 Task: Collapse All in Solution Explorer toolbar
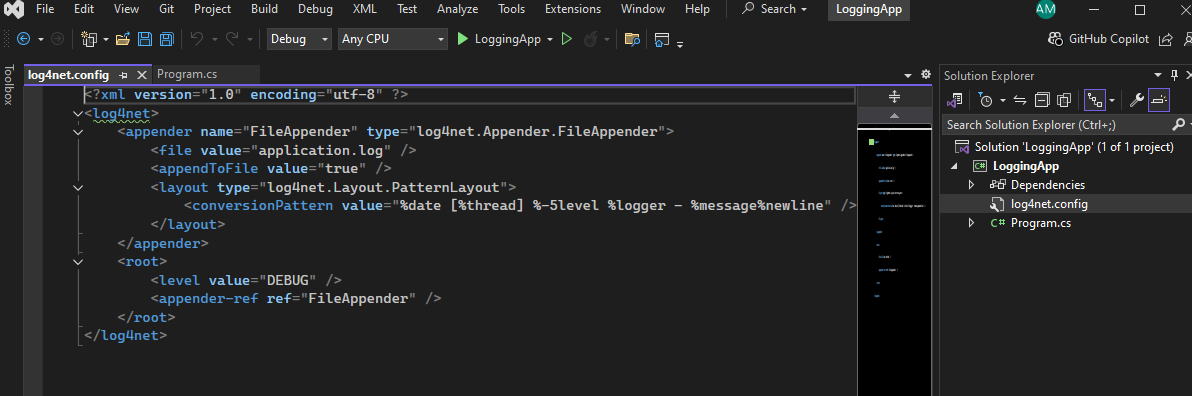(1042, 100)
